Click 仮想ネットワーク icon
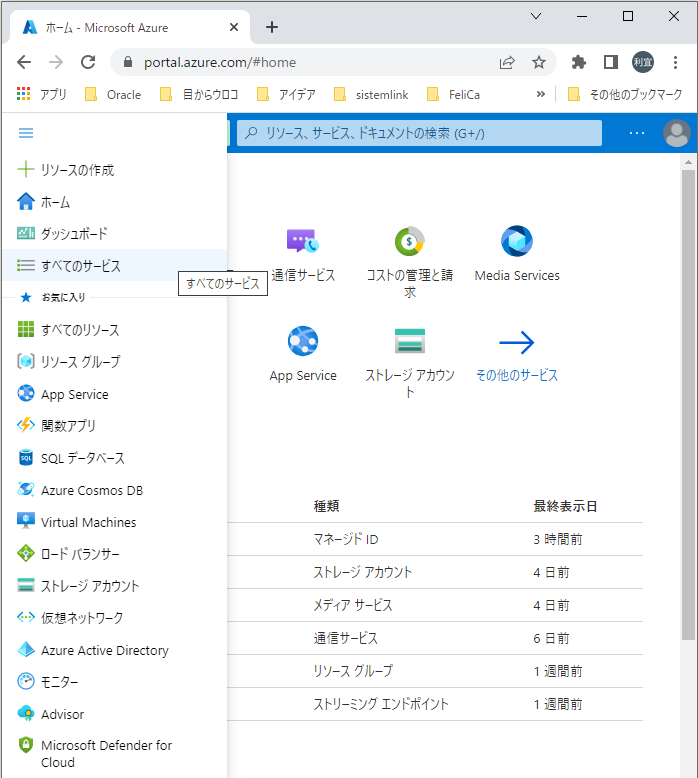 [x=26, y=617]
